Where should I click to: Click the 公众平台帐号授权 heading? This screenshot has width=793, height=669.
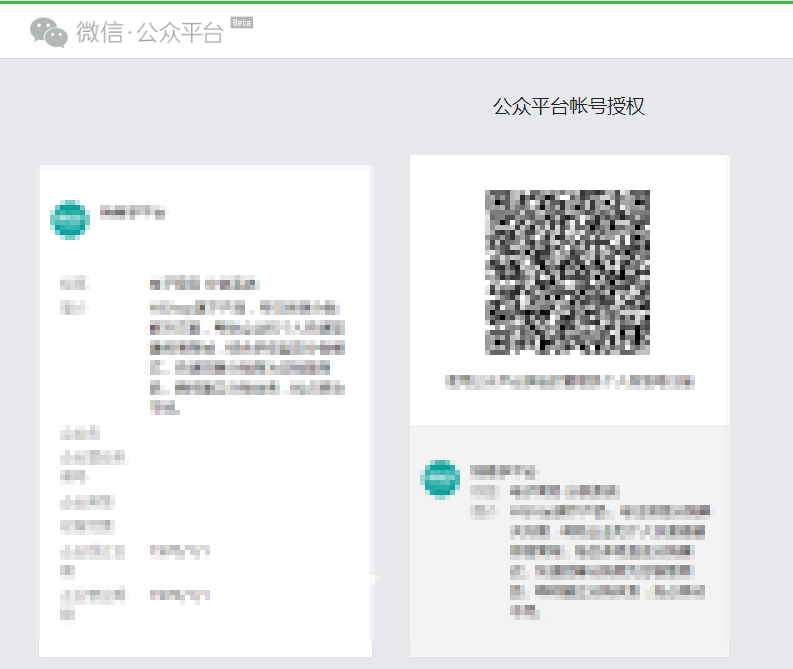pos(568,107)
